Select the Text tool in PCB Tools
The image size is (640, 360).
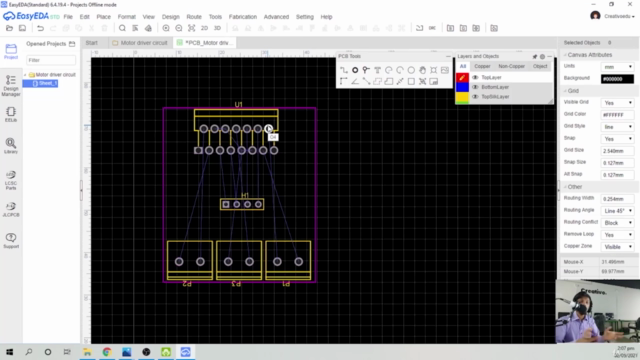(x=378, y=70)
